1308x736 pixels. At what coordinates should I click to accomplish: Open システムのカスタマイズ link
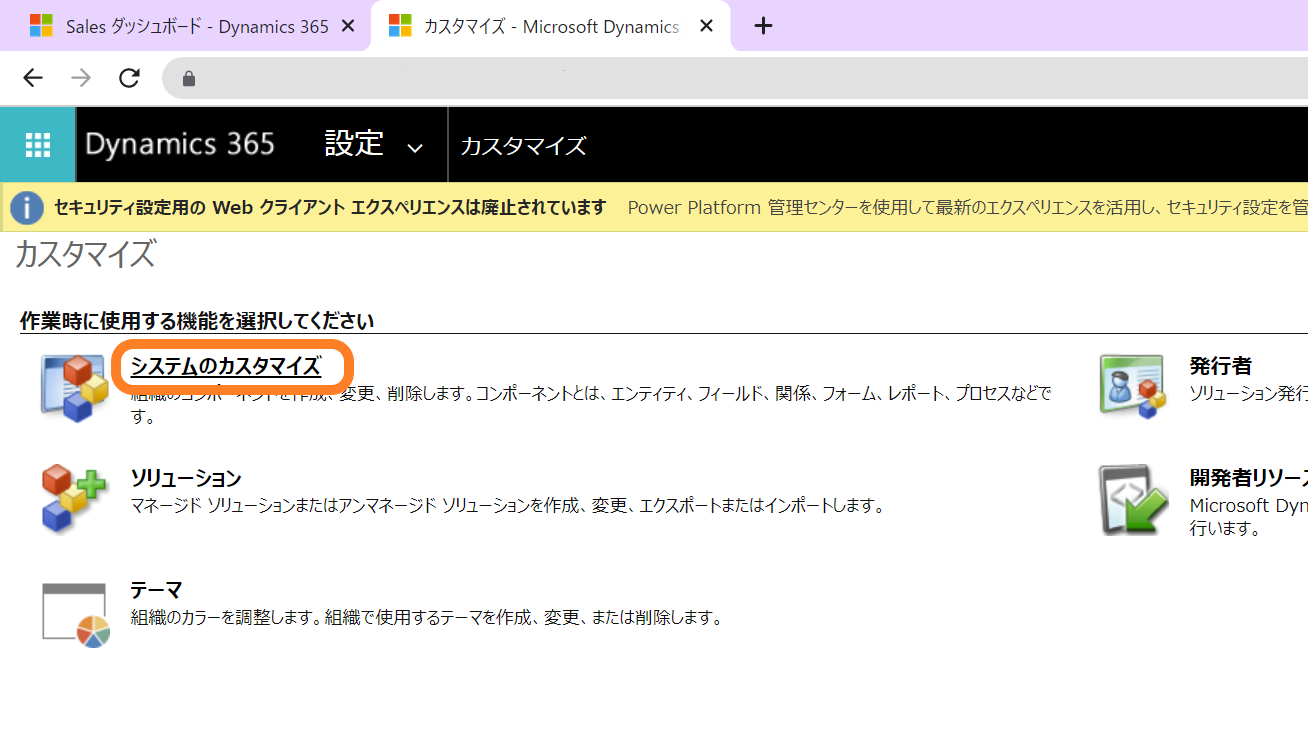pyautogui.click(x=225, y=366)
